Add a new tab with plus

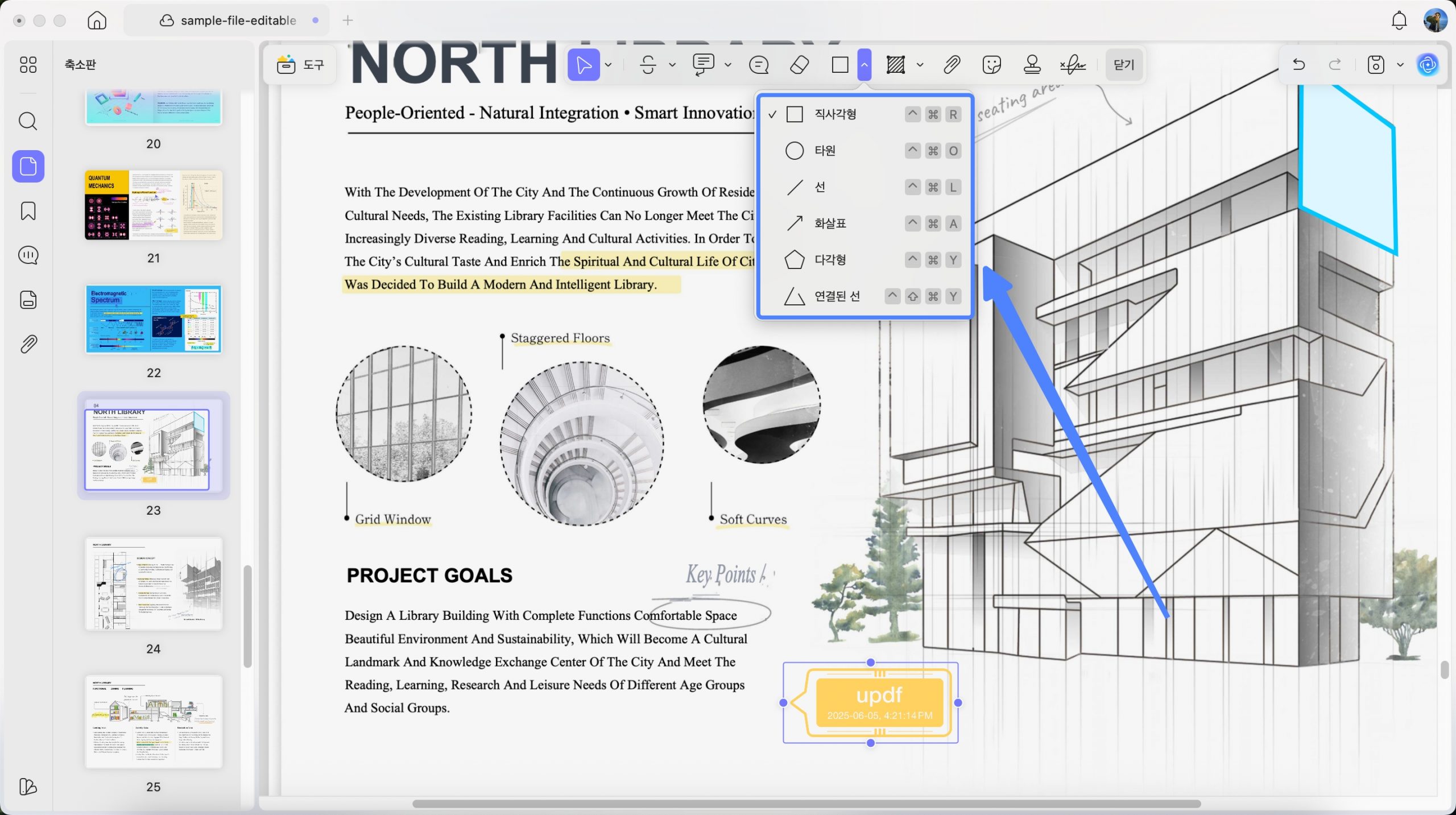[x=348, y=20]
